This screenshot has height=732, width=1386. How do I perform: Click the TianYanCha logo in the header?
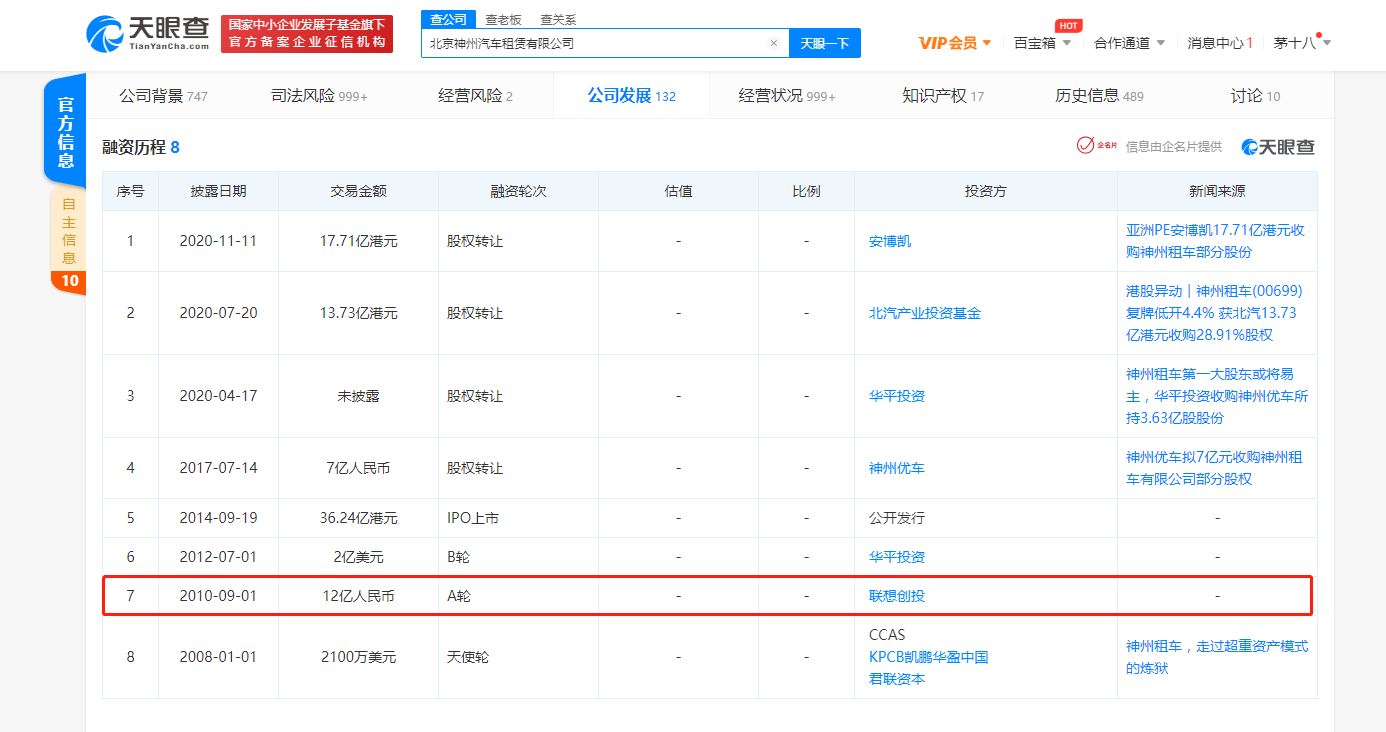[x=148, y=34]
